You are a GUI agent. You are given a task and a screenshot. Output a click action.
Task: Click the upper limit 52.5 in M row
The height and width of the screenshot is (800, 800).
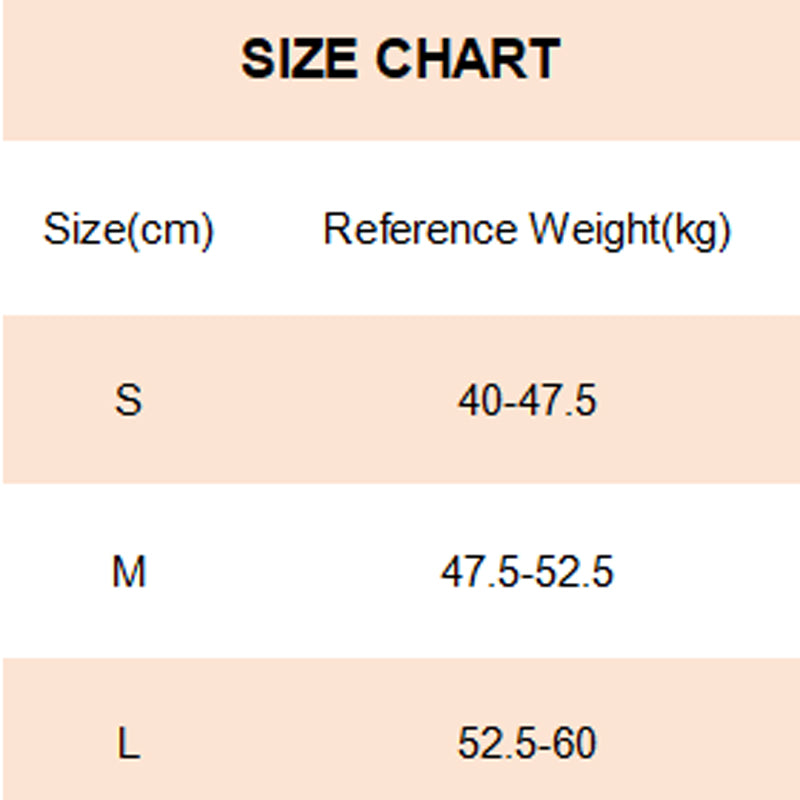[575, 573]
